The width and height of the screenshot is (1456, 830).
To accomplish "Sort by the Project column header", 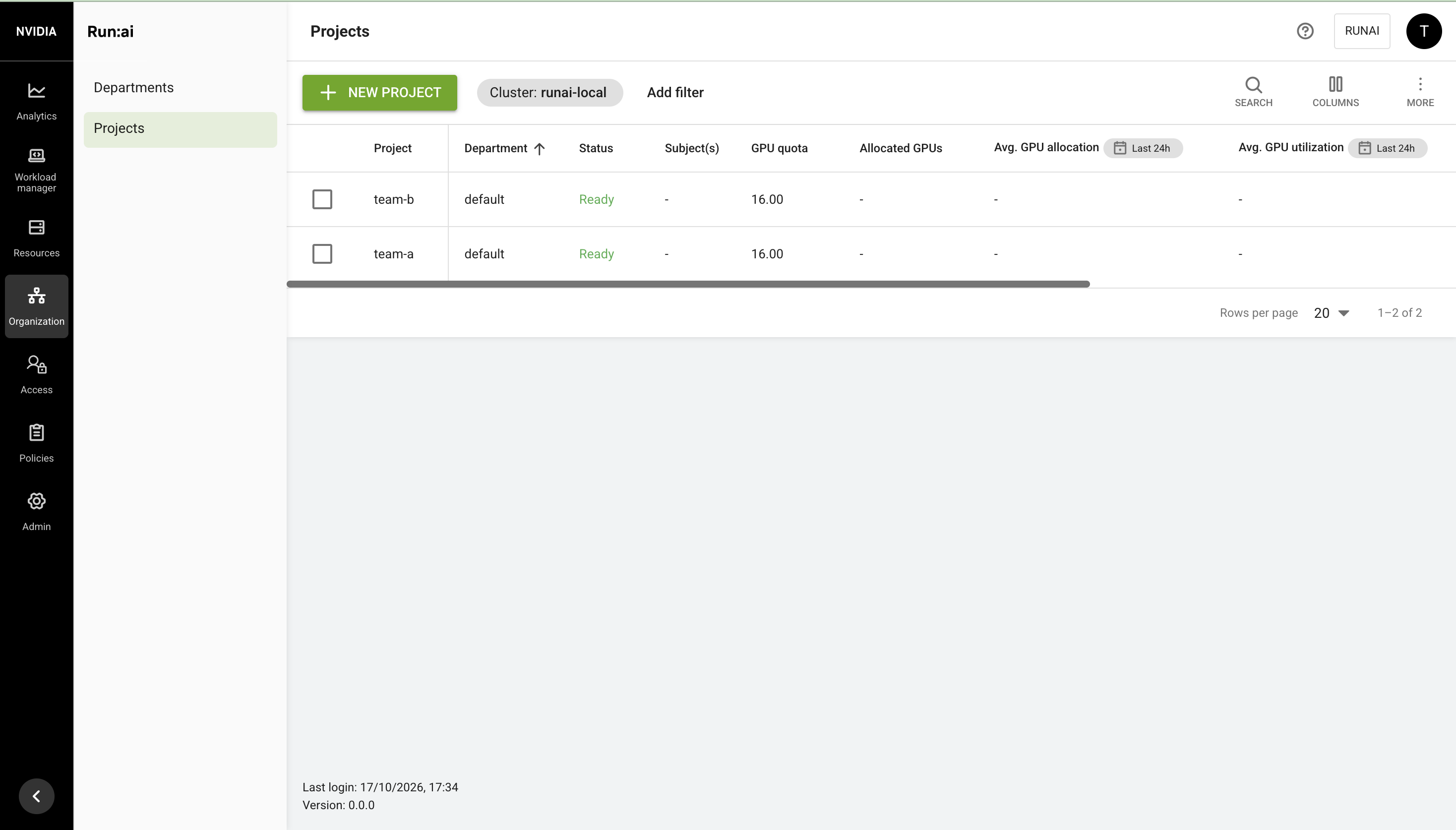I will (392, 148).
